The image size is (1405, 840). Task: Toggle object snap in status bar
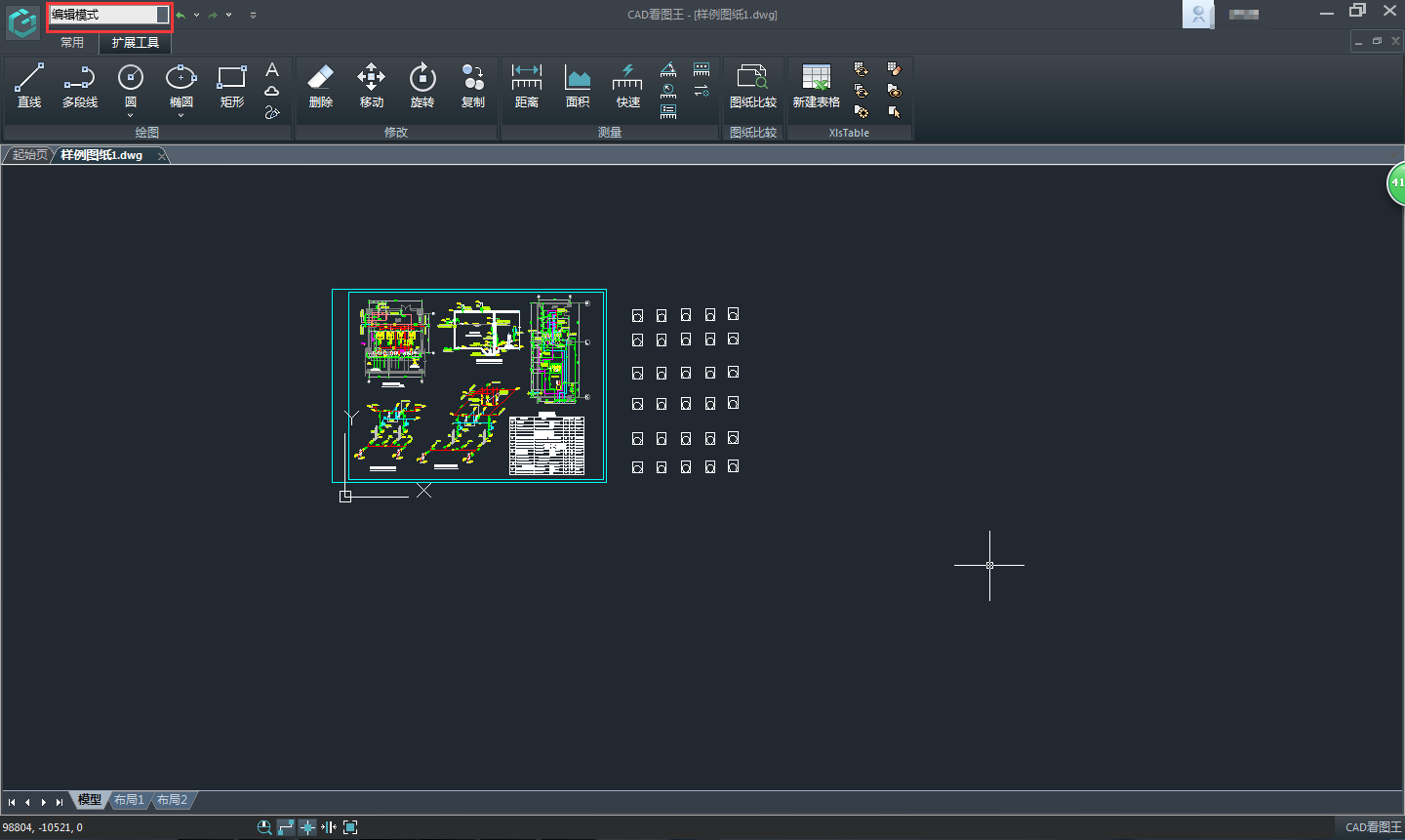point(307,827)
